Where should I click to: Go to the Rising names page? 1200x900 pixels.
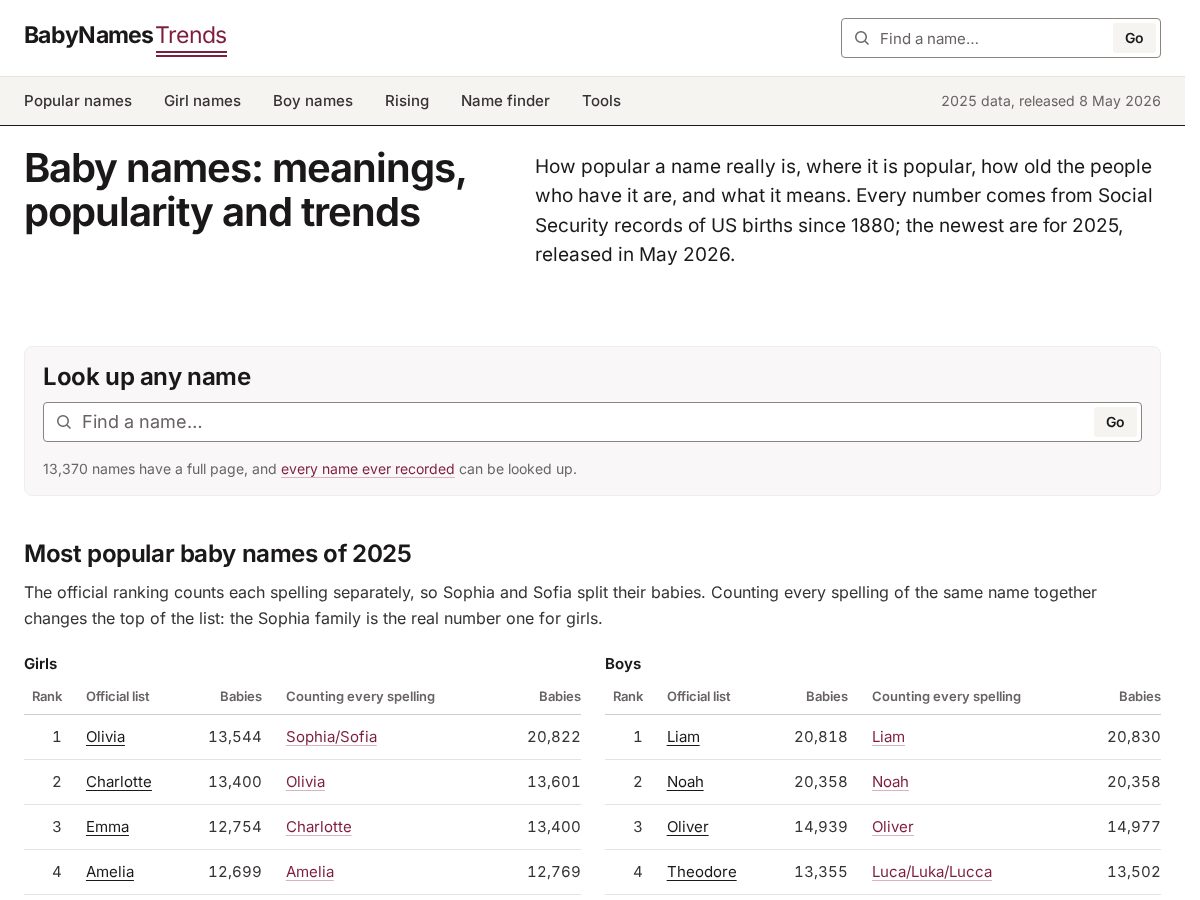click(x=407, y=101)
